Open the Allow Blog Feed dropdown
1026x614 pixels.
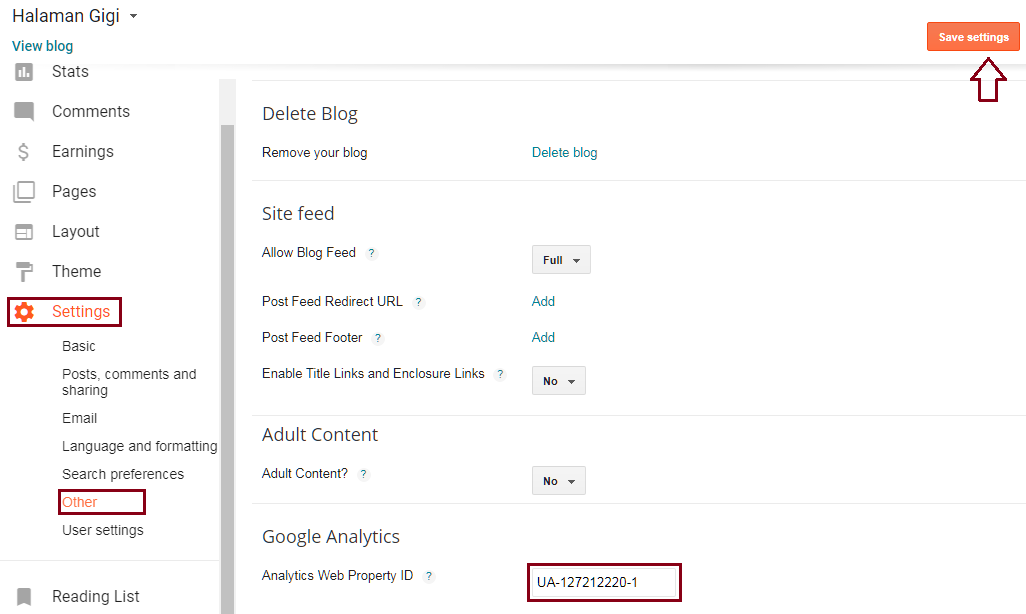561,260
